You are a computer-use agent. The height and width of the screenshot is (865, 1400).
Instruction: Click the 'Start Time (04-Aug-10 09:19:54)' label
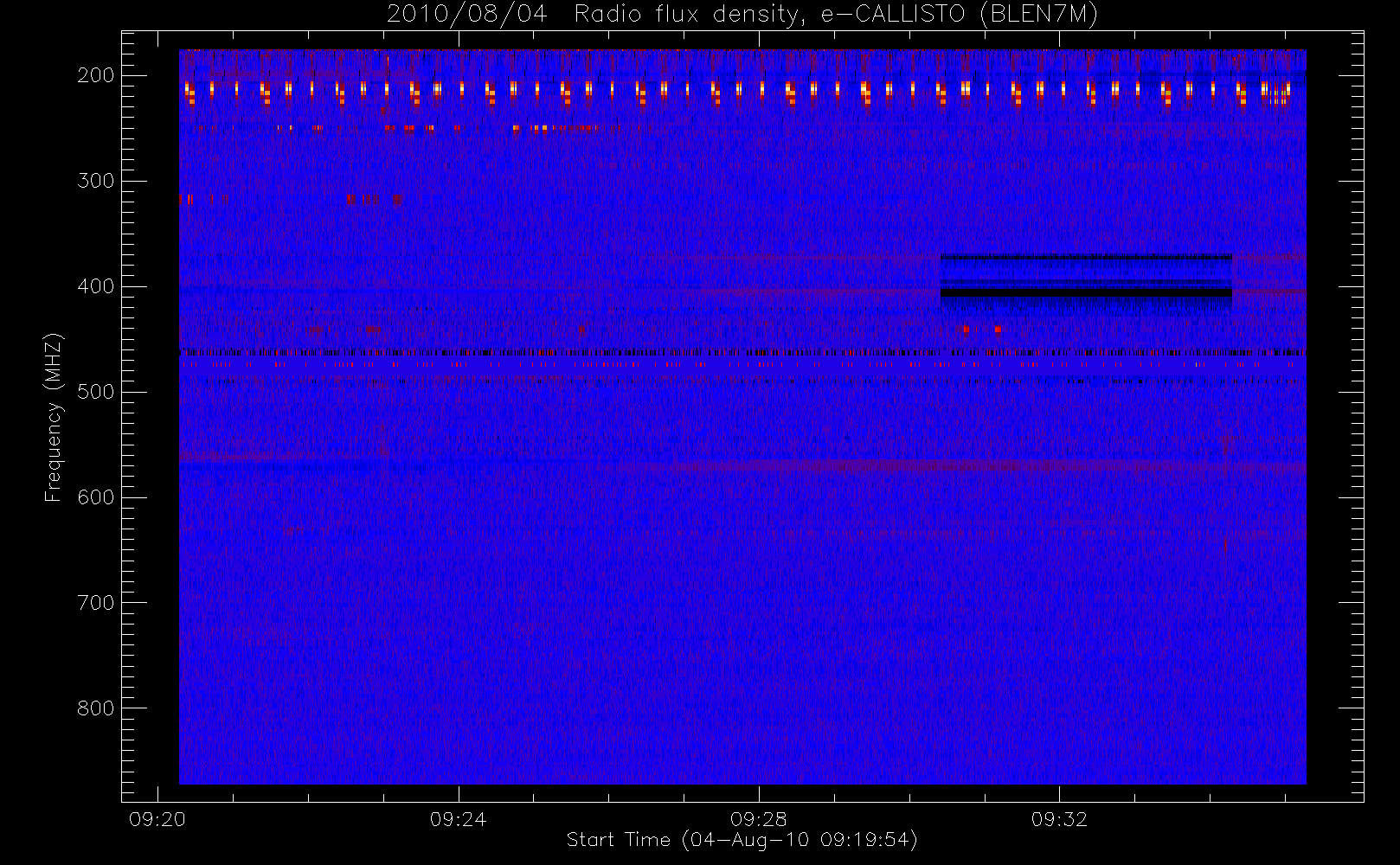[x=742, y=840]
